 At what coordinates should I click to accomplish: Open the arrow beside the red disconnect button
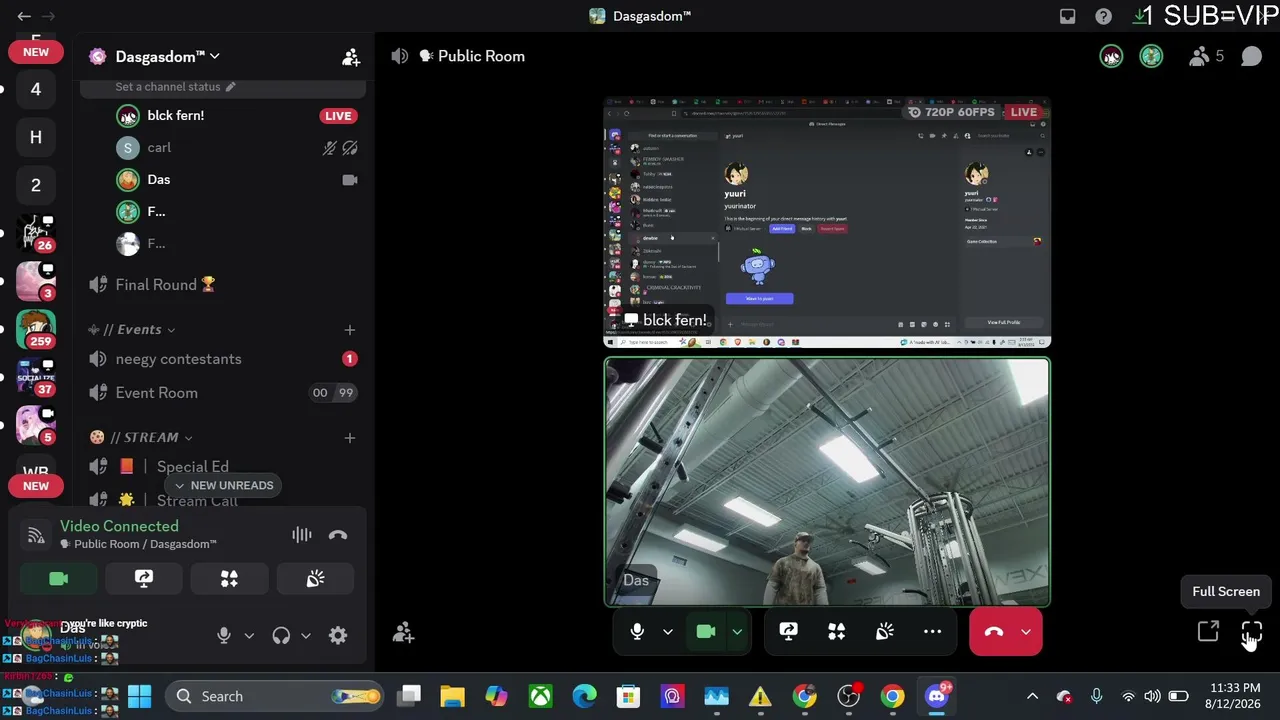(x=1026, y=631)
